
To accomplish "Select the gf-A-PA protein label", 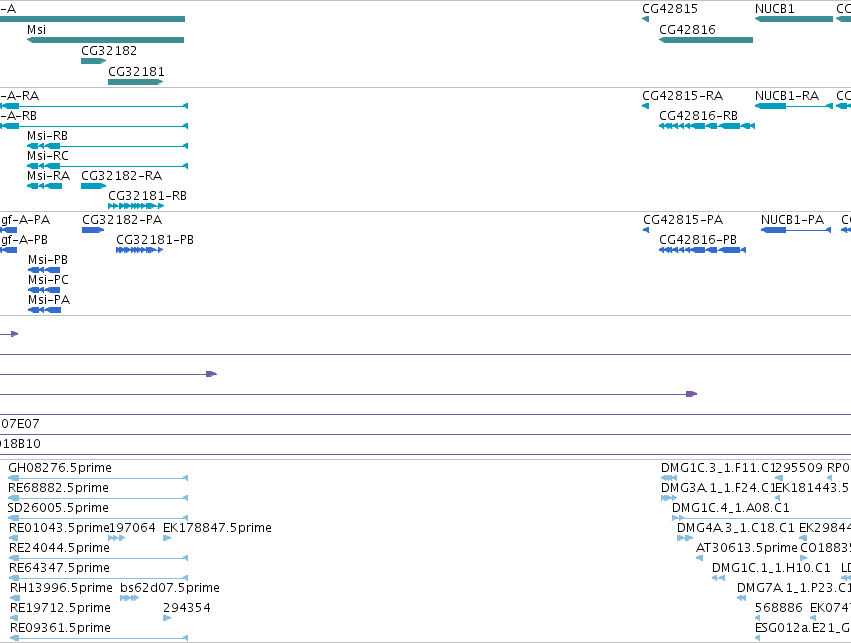I will click(26, 220).
